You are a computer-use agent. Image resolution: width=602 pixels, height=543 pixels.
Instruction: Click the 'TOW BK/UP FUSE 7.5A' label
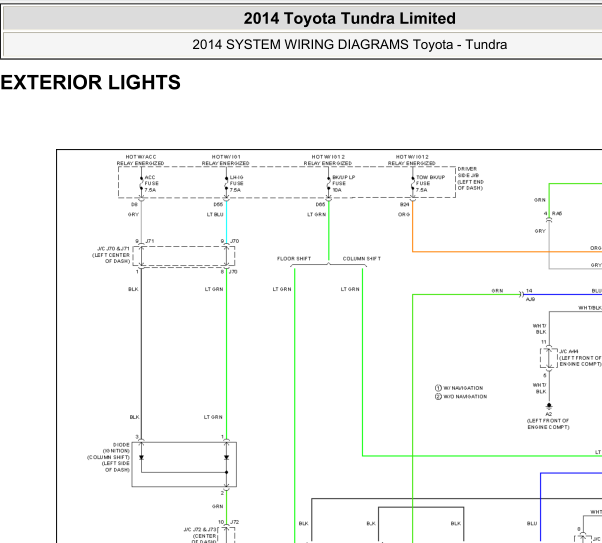coord(430,184)
